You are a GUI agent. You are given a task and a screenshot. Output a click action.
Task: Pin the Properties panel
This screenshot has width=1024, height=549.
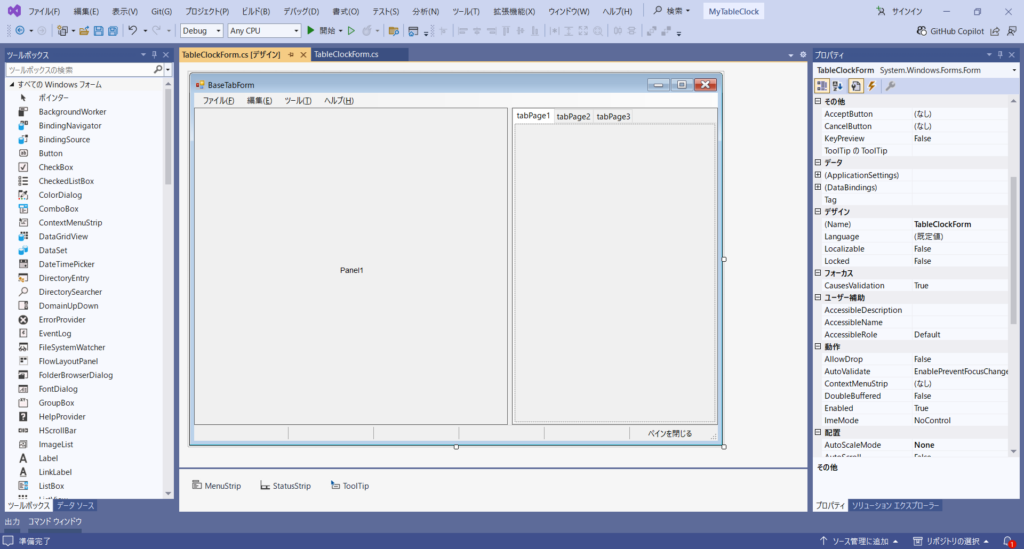pos(1000,55)
